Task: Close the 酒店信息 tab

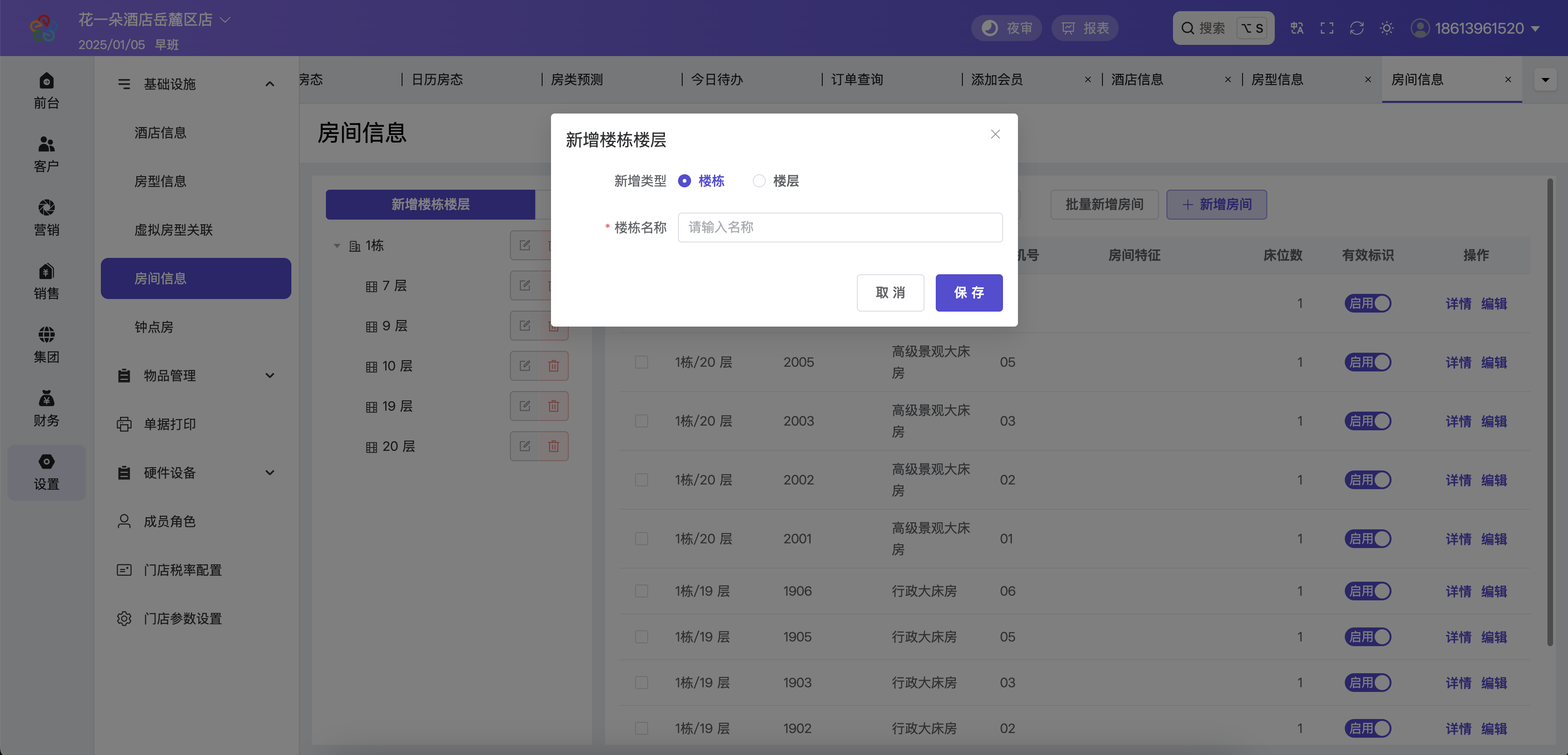Action: pyautogui.click(x=1228, y=79)
